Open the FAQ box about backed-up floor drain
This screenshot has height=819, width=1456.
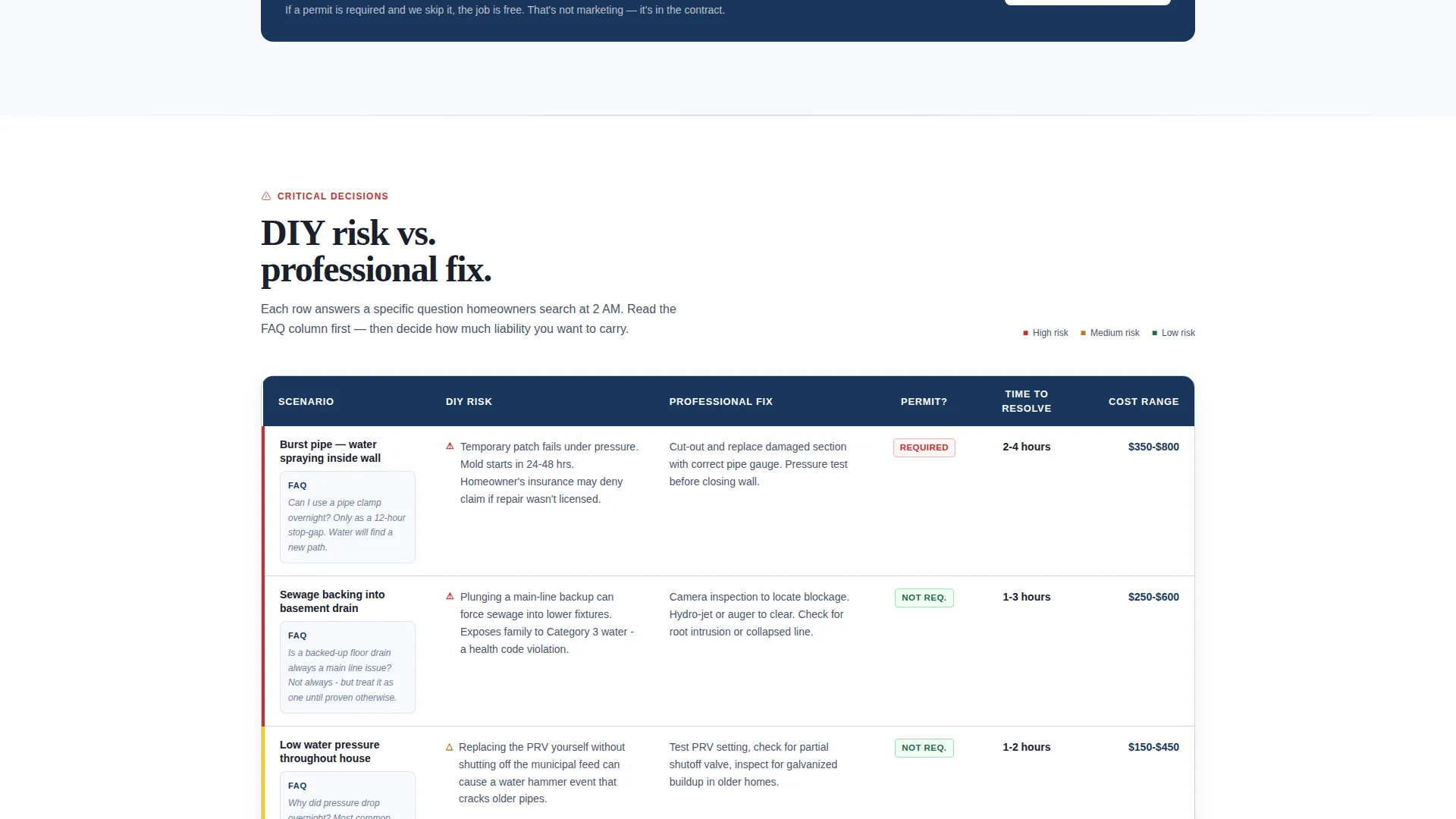point(347,667)
